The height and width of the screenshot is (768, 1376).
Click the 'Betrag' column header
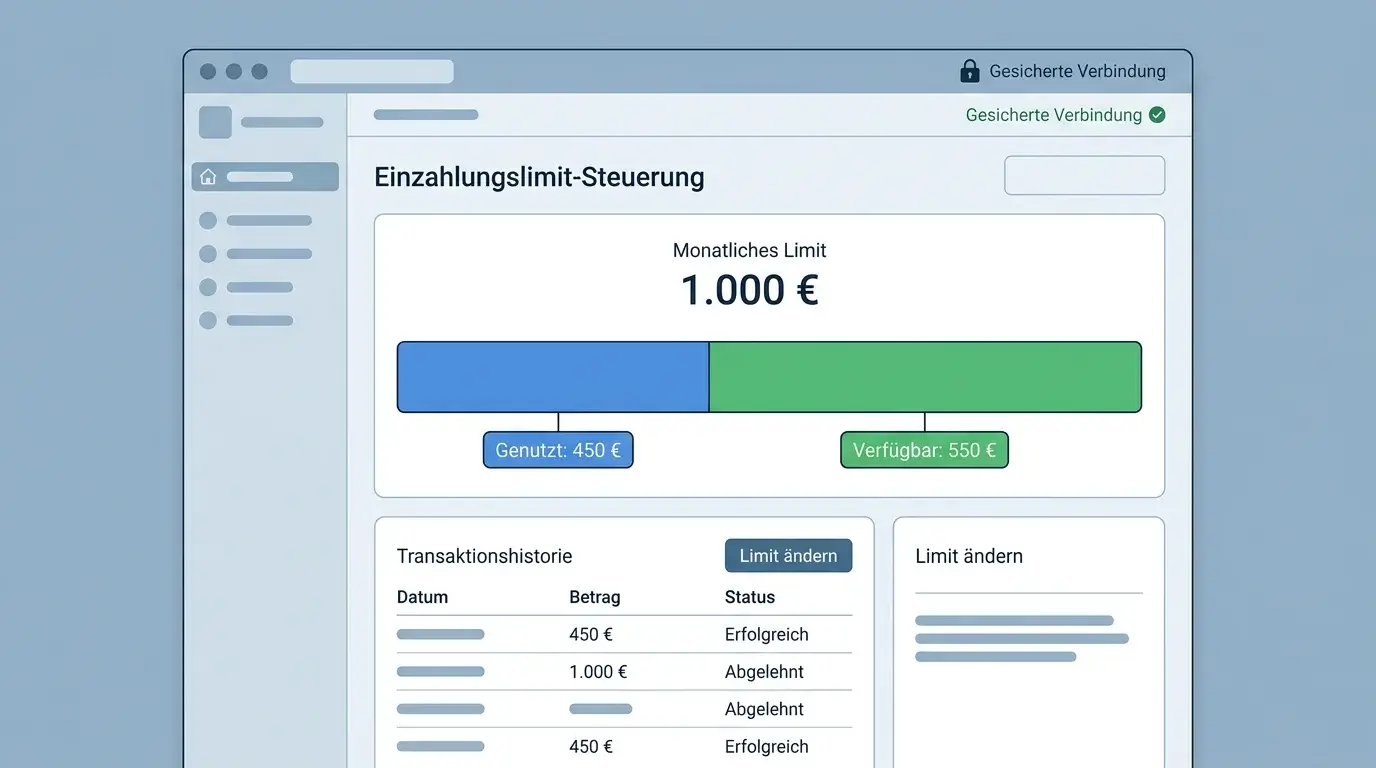click(x=595, y=597)
